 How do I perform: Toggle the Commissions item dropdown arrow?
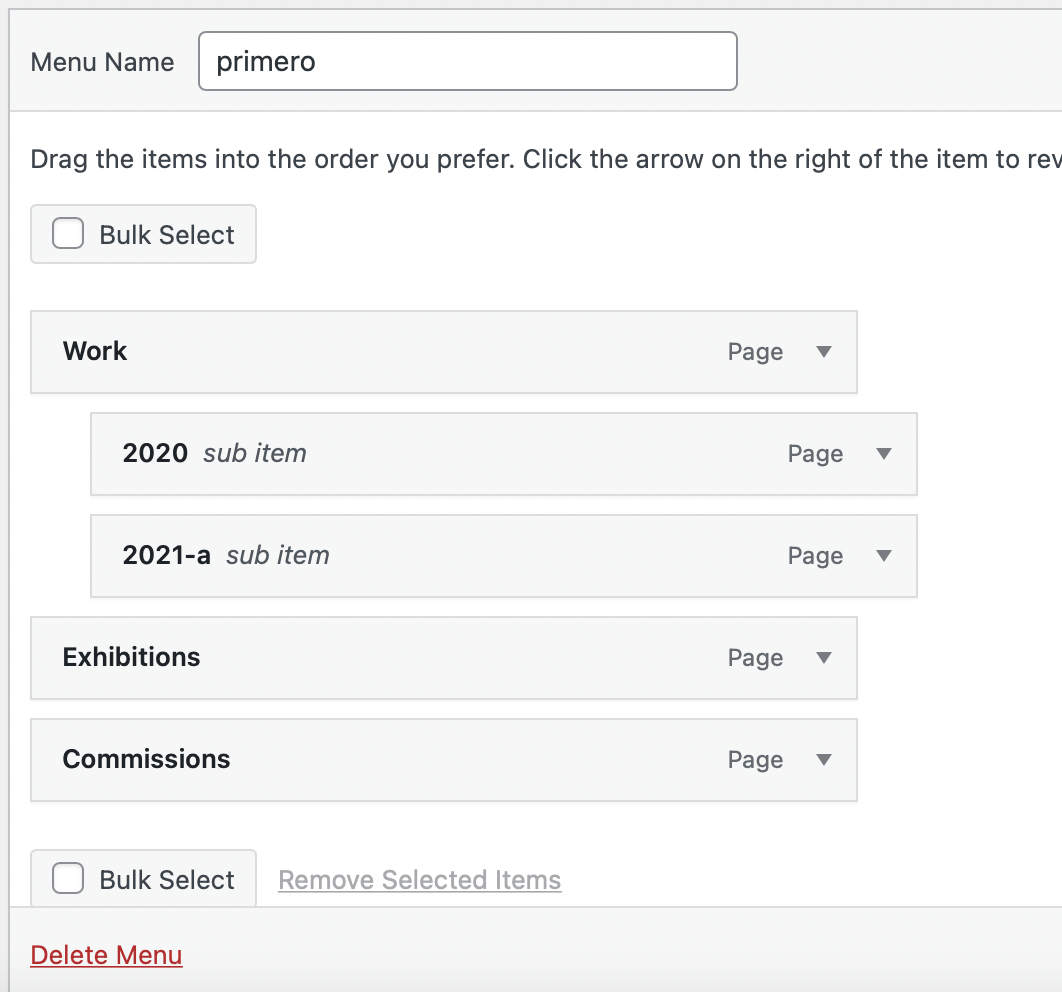(824, 760)
